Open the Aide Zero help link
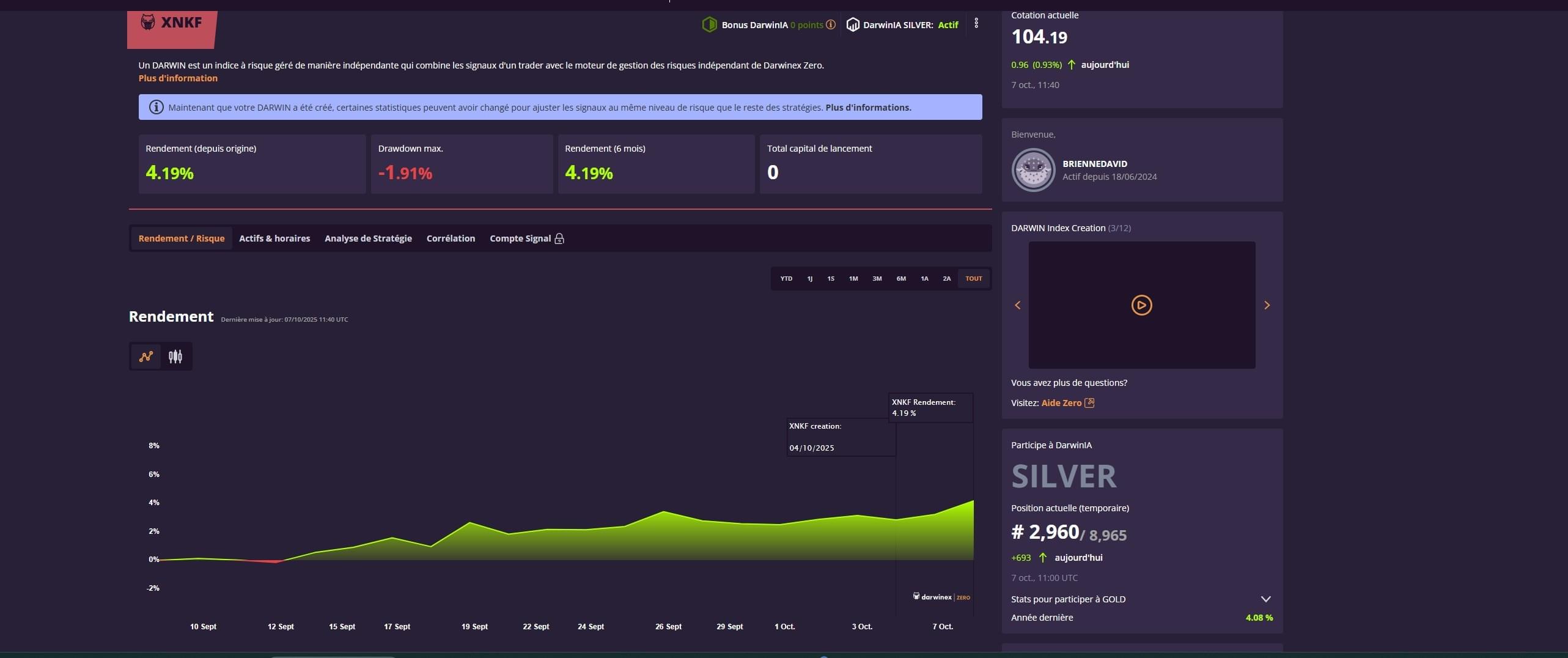The width and height of the screenshot is (1568, 658). 1067,403
